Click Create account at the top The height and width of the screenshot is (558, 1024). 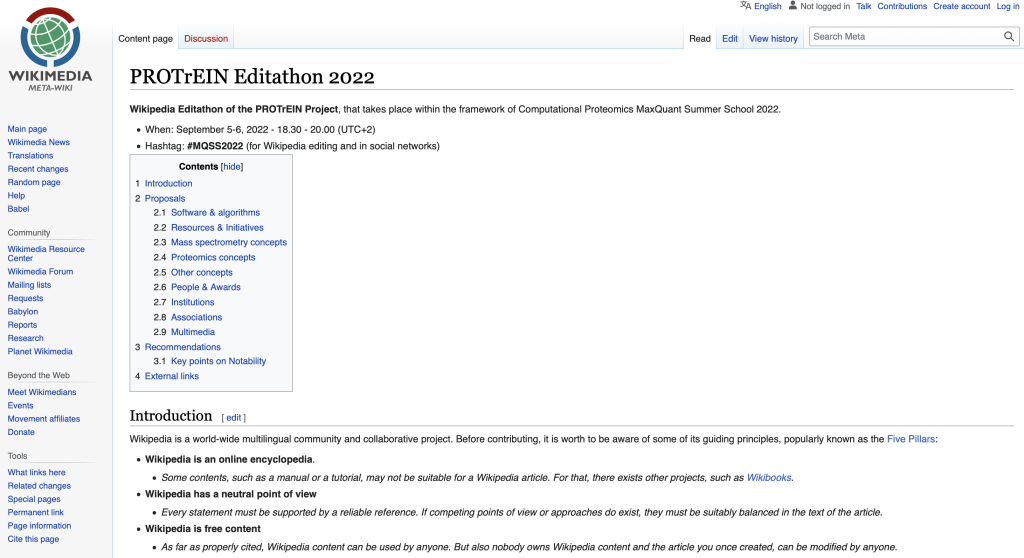point(961,6)
